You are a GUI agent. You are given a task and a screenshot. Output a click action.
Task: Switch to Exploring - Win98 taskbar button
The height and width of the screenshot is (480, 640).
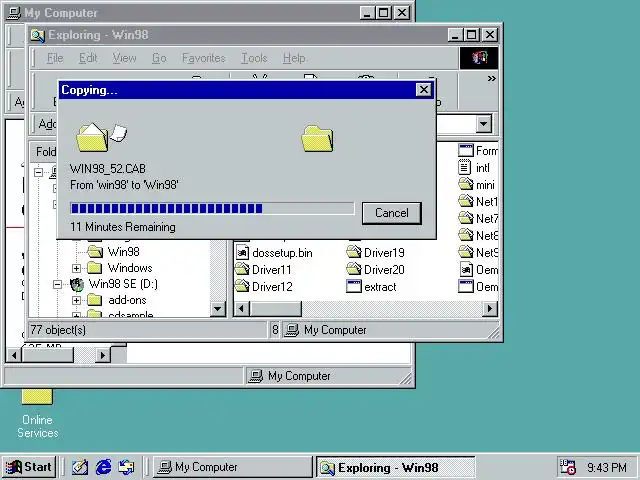[x=396, y=467]
